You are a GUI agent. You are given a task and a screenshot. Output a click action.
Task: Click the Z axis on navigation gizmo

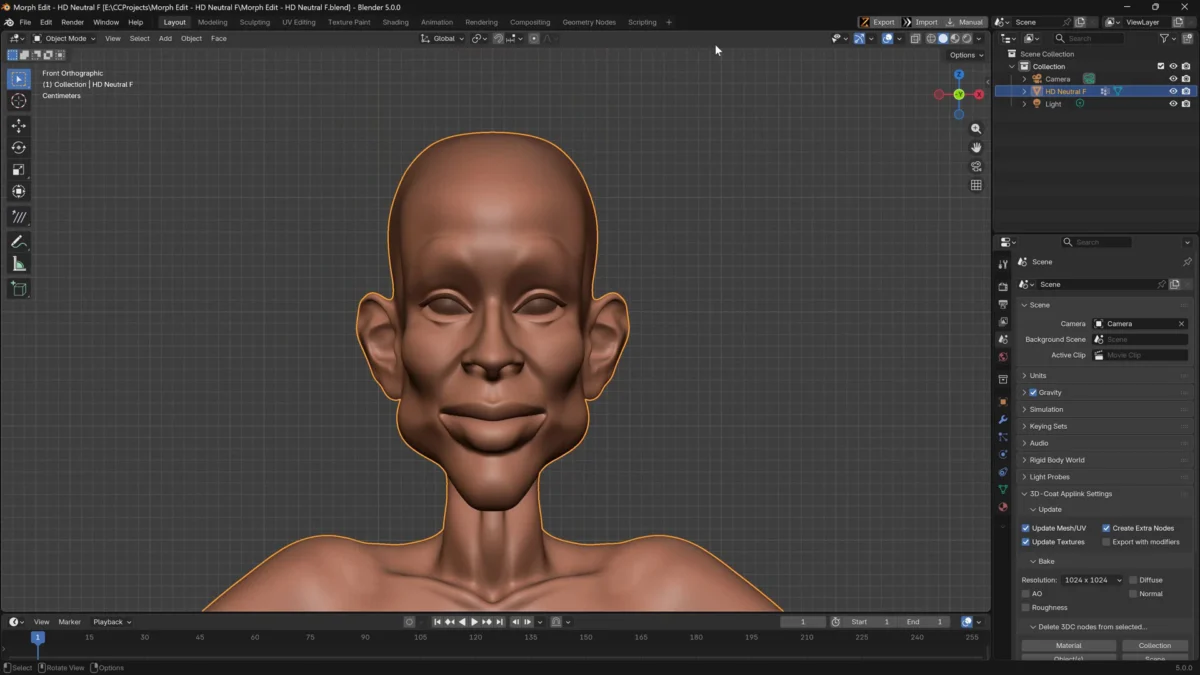pyautogui.click(x=959, y=75)
